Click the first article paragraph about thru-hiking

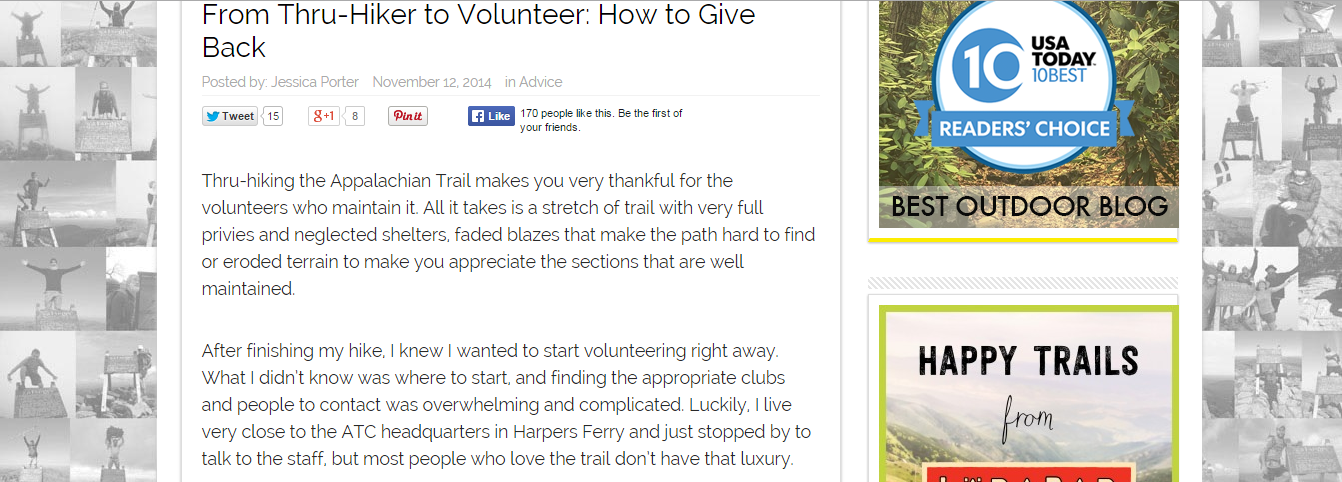(x=508, y=235)
